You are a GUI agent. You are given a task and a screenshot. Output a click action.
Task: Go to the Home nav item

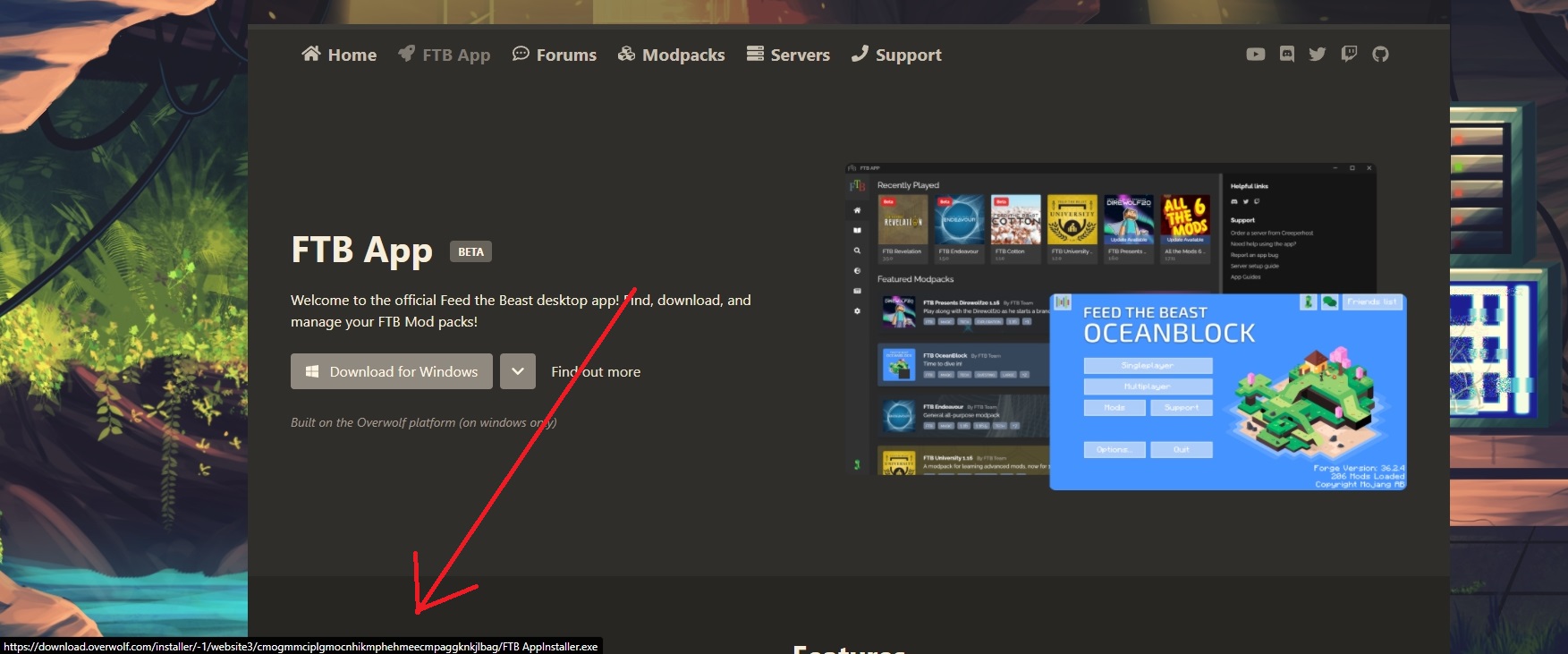339,55
